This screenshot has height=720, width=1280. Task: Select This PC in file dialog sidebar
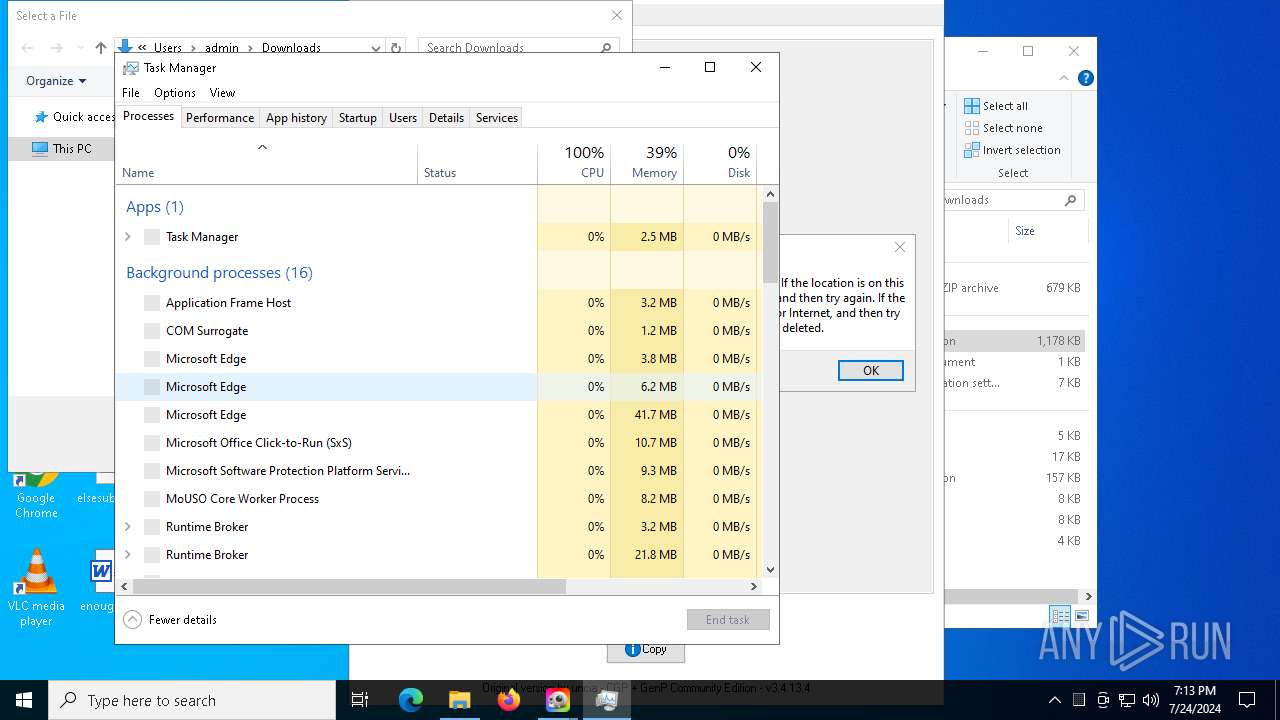coord(61,148)
